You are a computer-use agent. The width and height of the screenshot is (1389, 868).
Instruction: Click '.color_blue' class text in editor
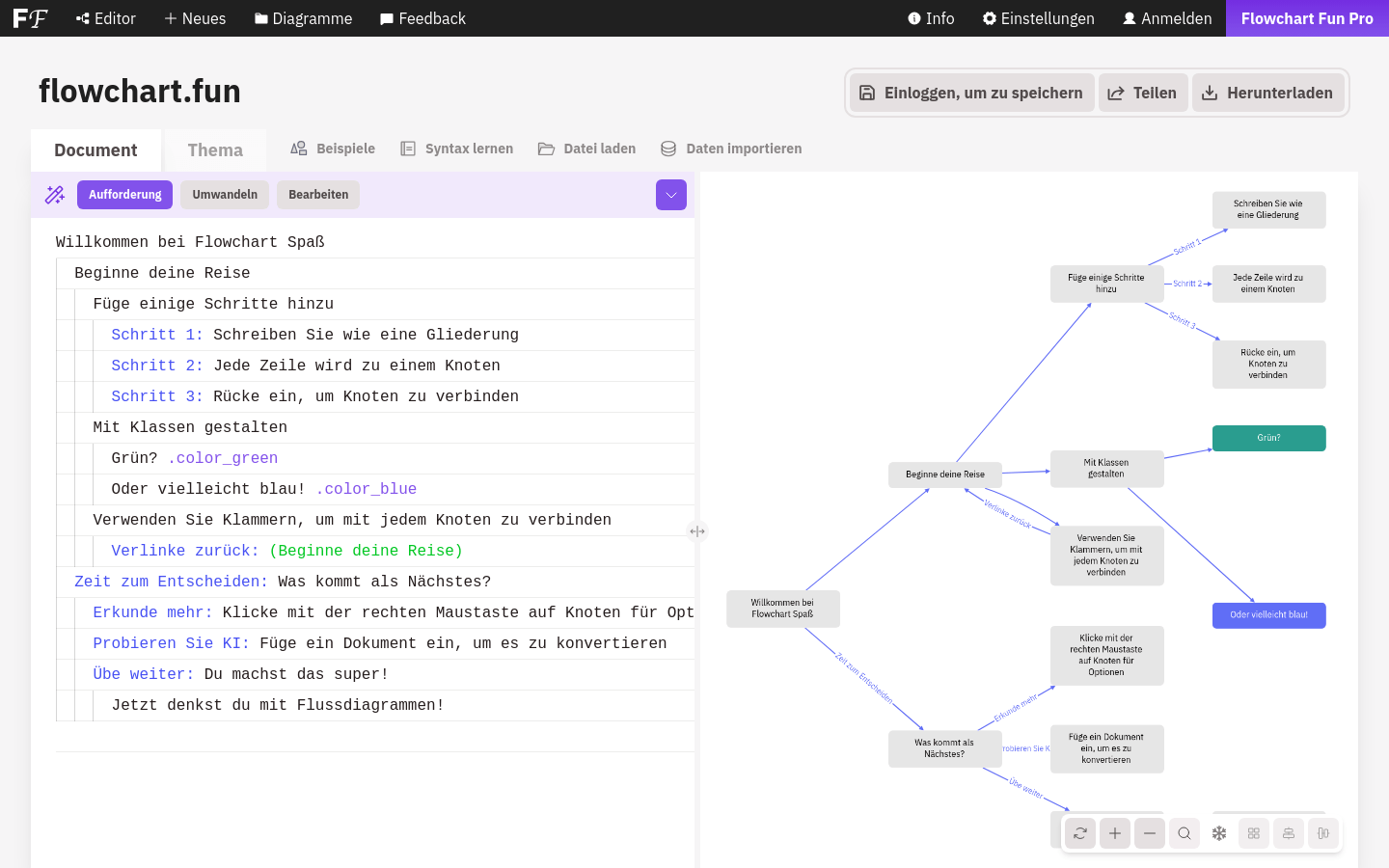coord(367,489)
